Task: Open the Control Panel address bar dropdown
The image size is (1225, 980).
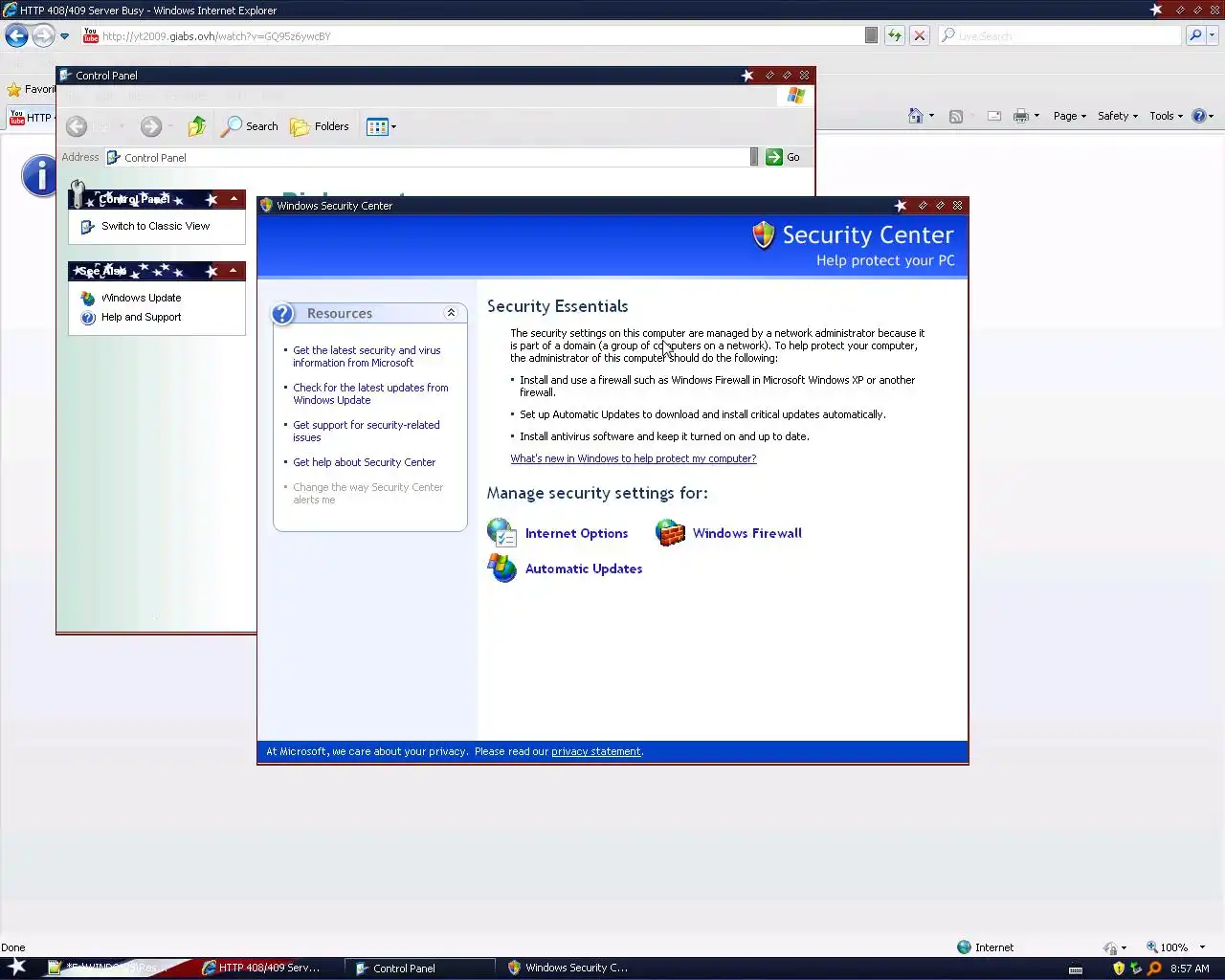Action: [x=754, y=157]
